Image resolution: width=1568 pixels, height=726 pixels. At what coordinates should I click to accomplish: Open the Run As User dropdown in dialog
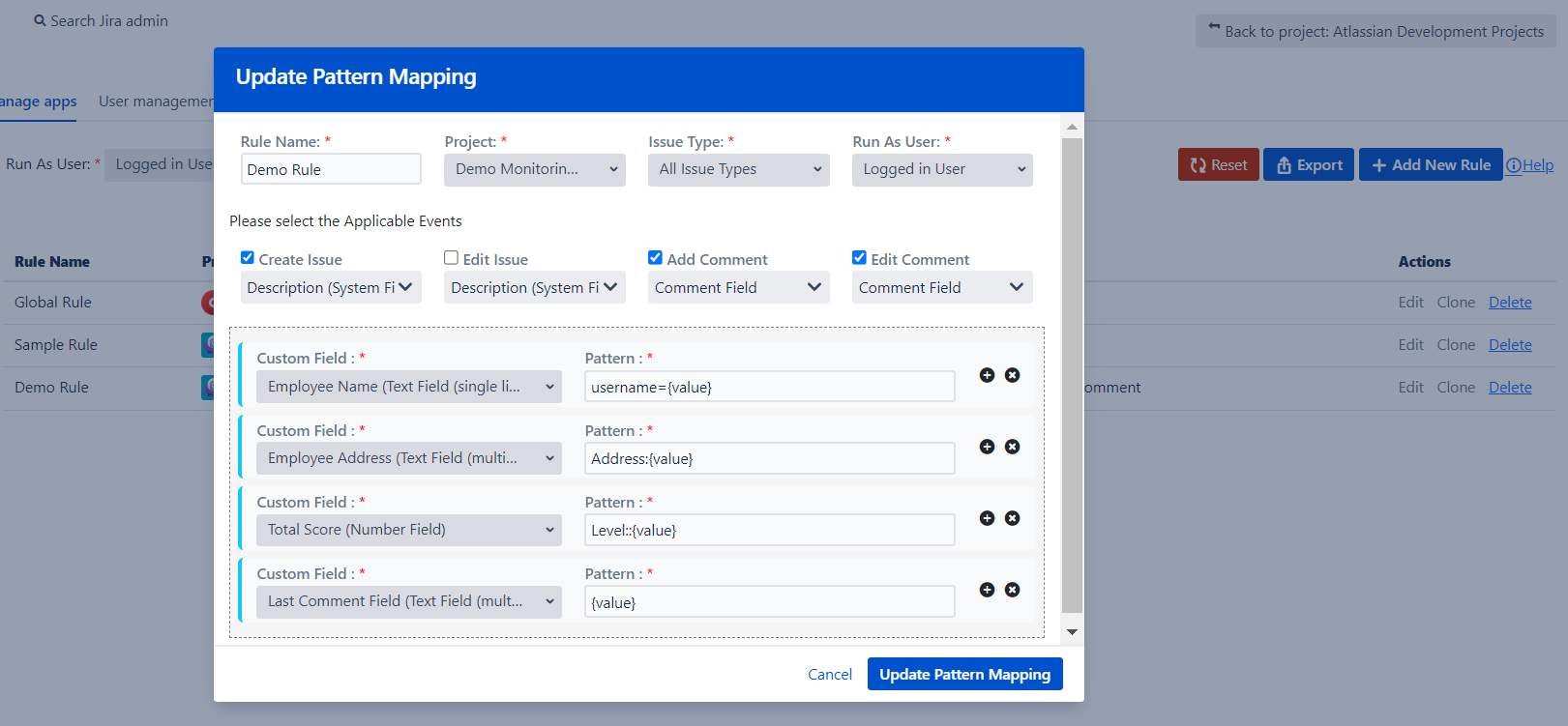(x=942, y=170)
